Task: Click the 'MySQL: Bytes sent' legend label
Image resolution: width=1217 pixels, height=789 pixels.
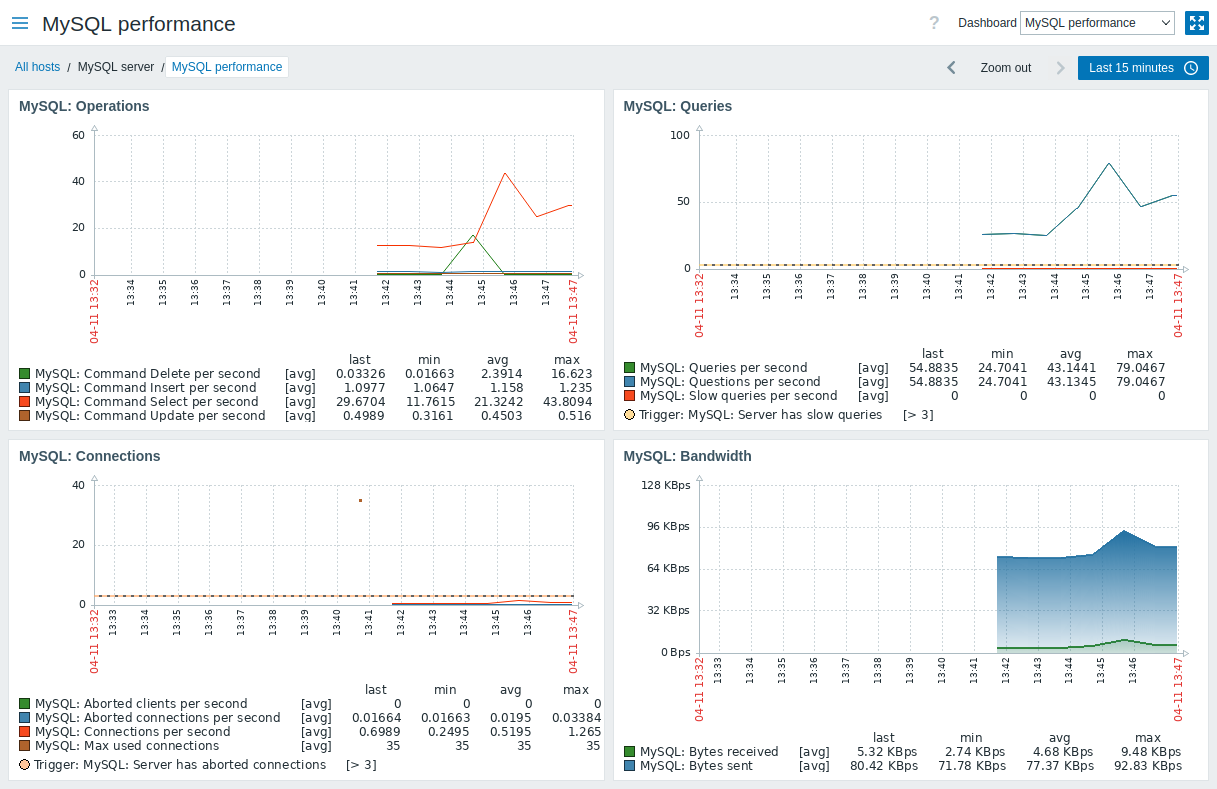Action: [697, 766]
